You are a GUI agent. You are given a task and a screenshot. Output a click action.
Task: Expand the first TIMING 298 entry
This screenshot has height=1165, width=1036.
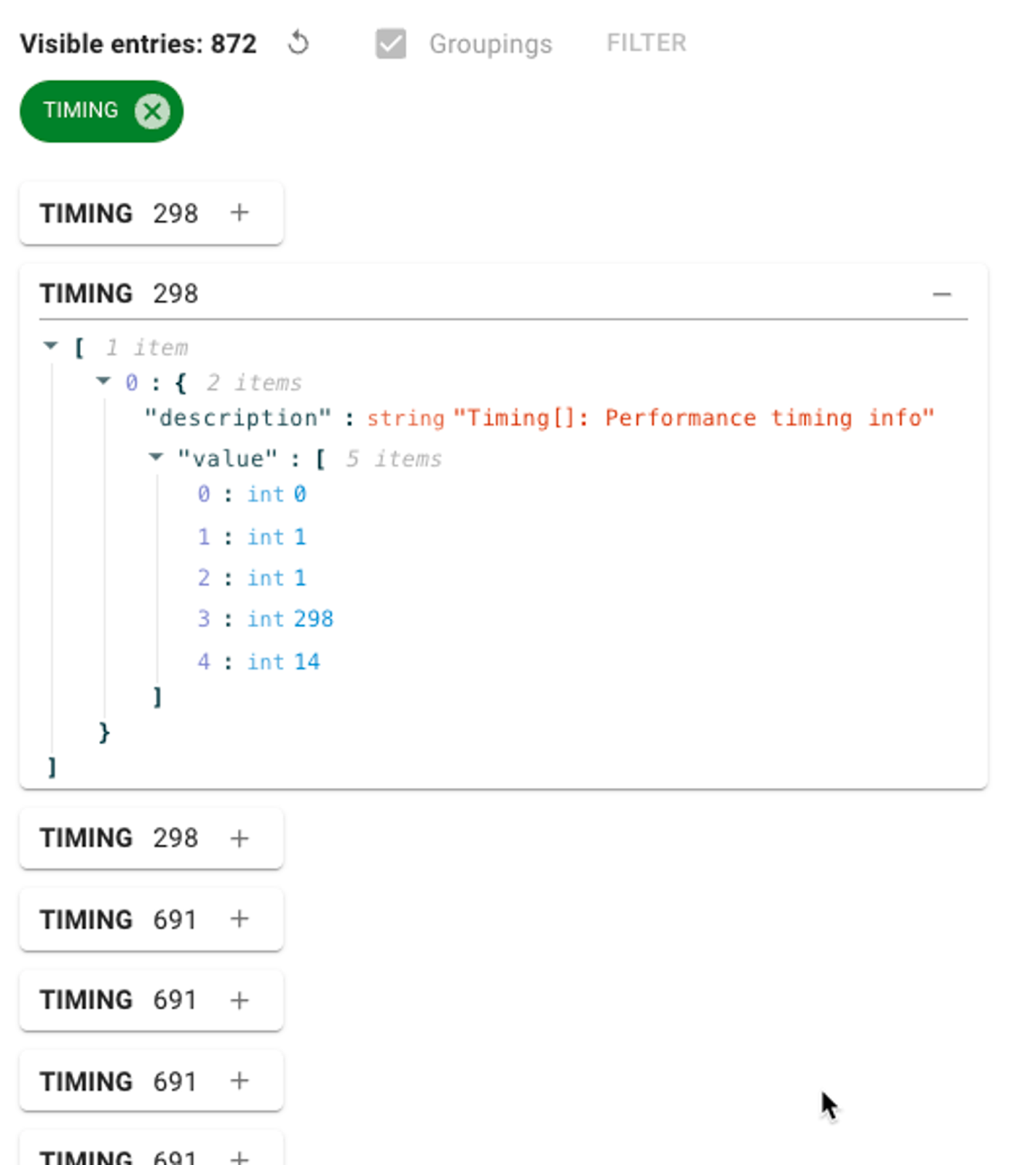pyautogui.click(x=240, y=213)
